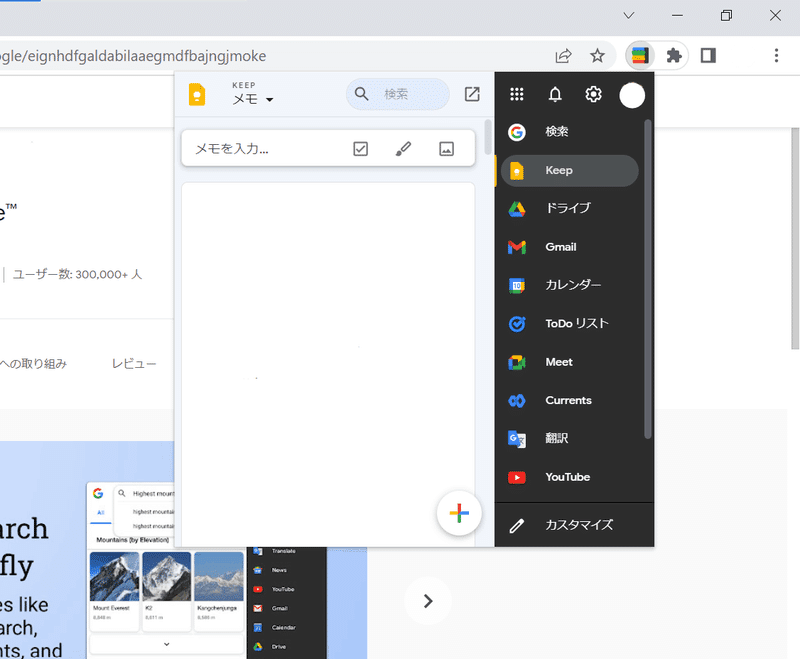800x659 pixels.
Task: Toggle the Chrome side panel icon
Action: tap(708, 55)
